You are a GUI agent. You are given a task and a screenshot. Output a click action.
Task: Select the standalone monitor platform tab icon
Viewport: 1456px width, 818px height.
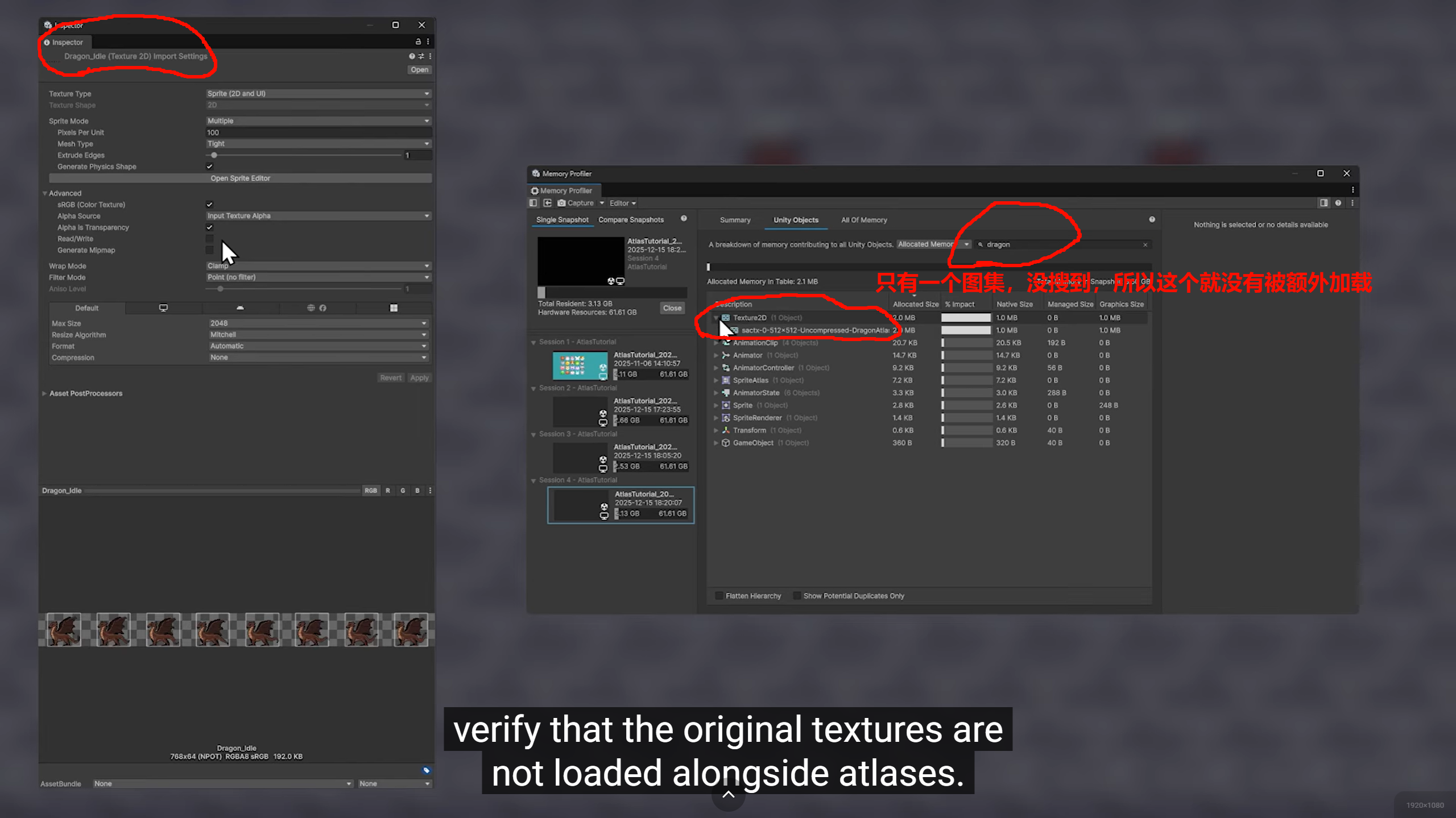[163, 308]
